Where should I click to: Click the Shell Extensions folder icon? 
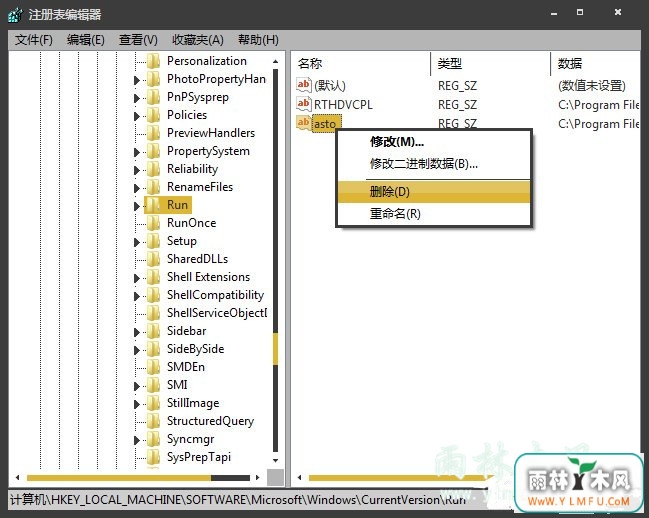[x=154, y=277]
